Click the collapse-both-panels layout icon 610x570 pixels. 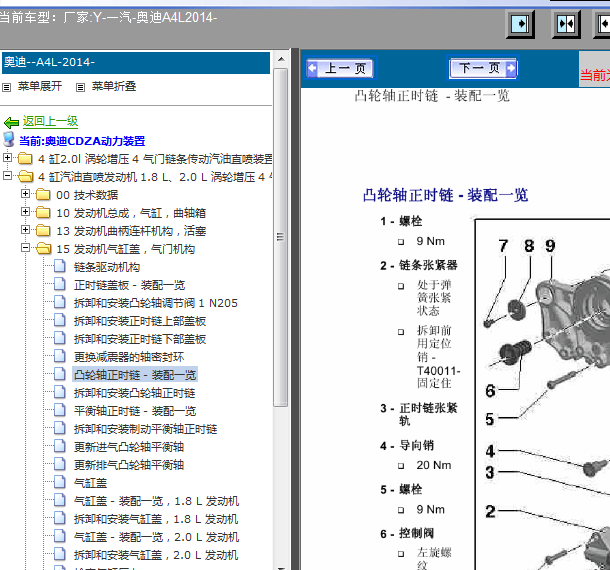566,24
